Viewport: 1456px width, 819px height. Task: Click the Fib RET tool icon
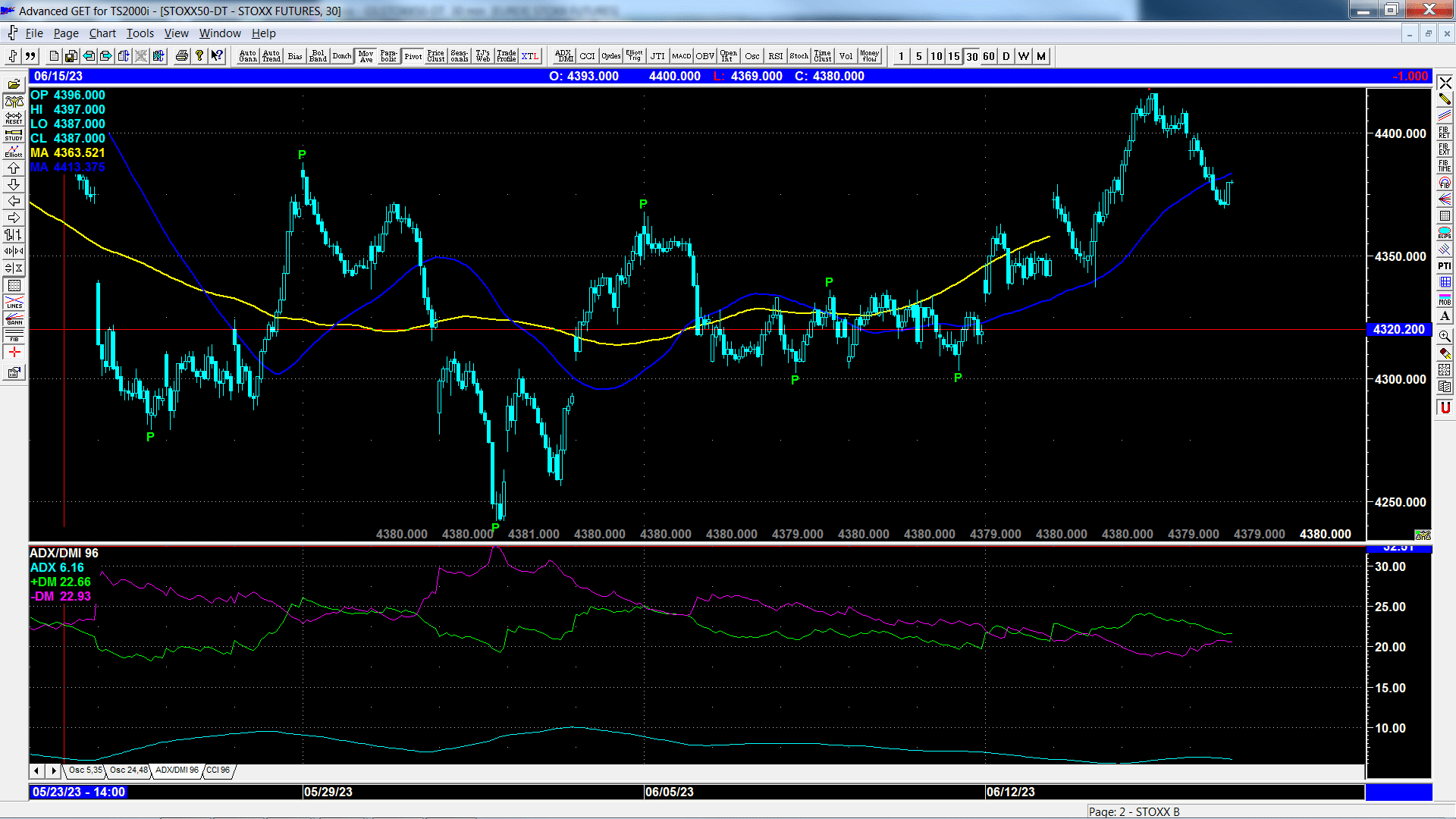tap(1445, 133)
